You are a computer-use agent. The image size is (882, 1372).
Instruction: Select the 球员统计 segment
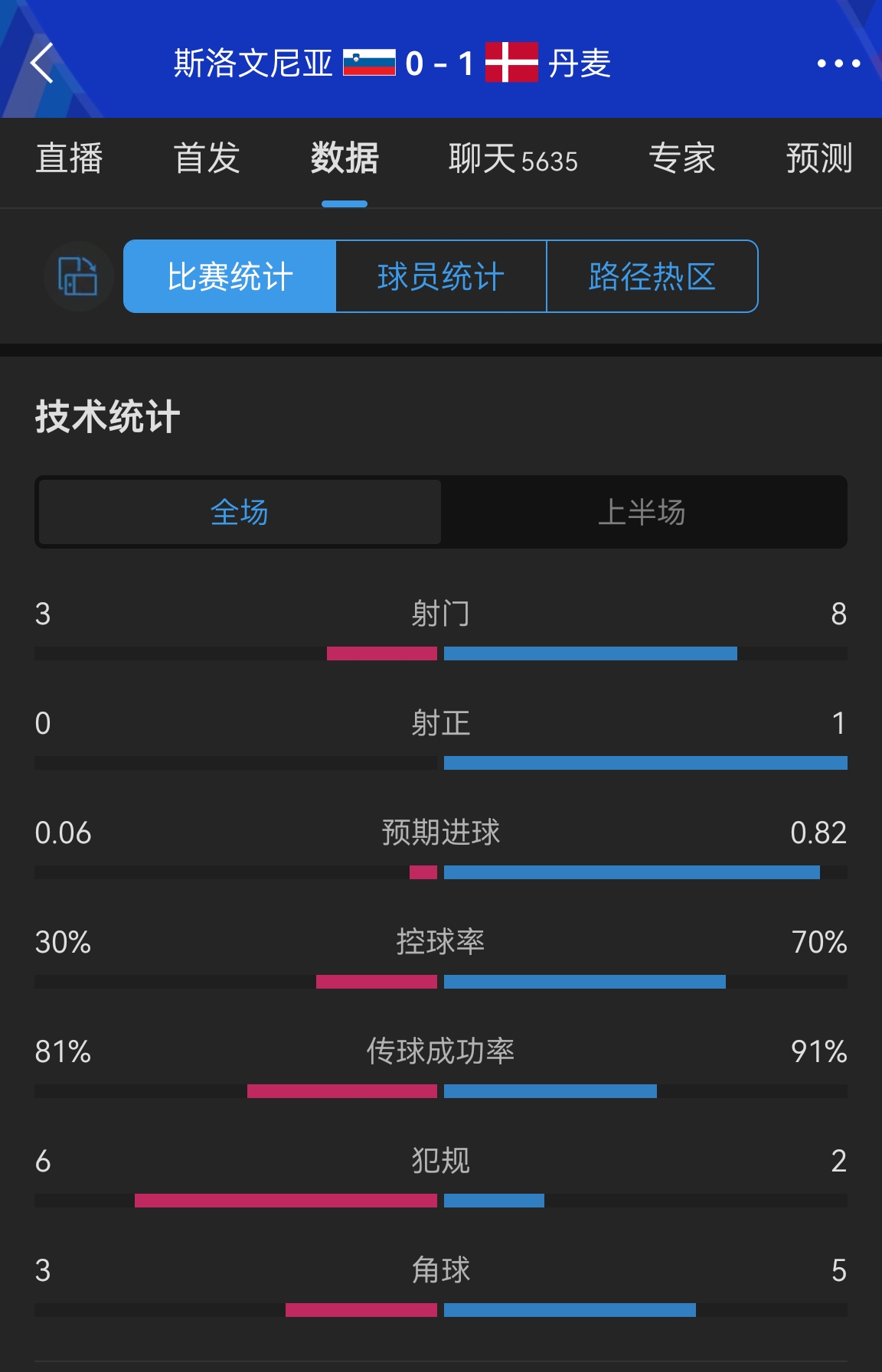(x=441, y=276)
